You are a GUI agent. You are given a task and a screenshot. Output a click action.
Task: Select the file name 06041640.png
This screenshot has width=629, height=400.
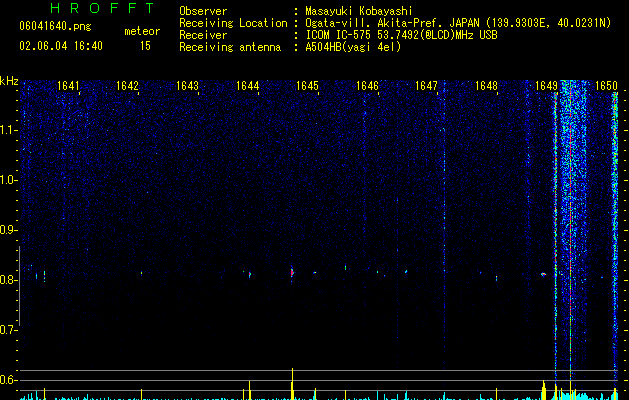point(55,27)
